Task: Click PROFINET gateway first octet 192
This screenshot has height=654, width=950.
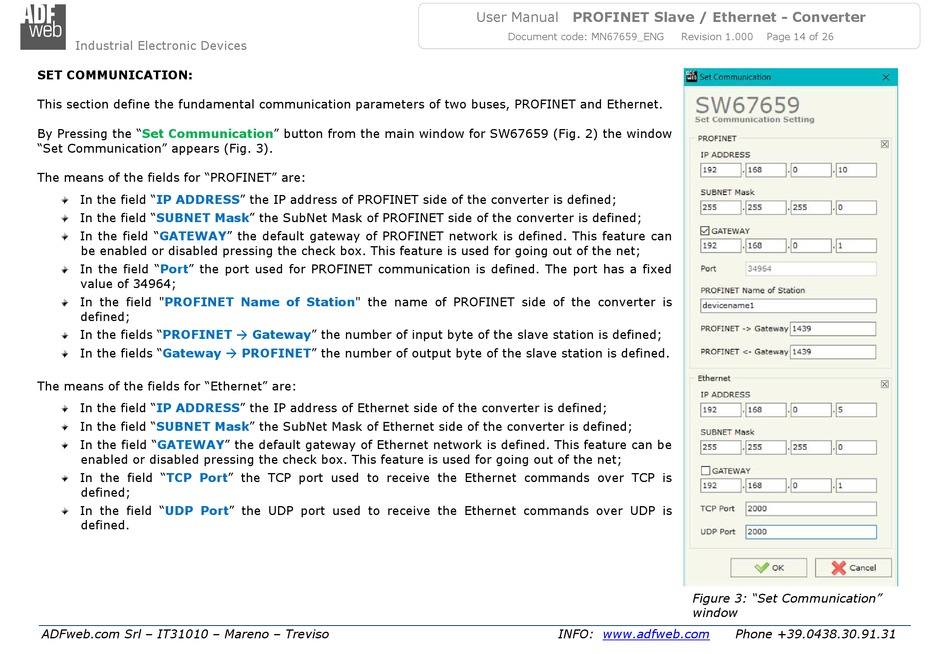Action: 720,246
